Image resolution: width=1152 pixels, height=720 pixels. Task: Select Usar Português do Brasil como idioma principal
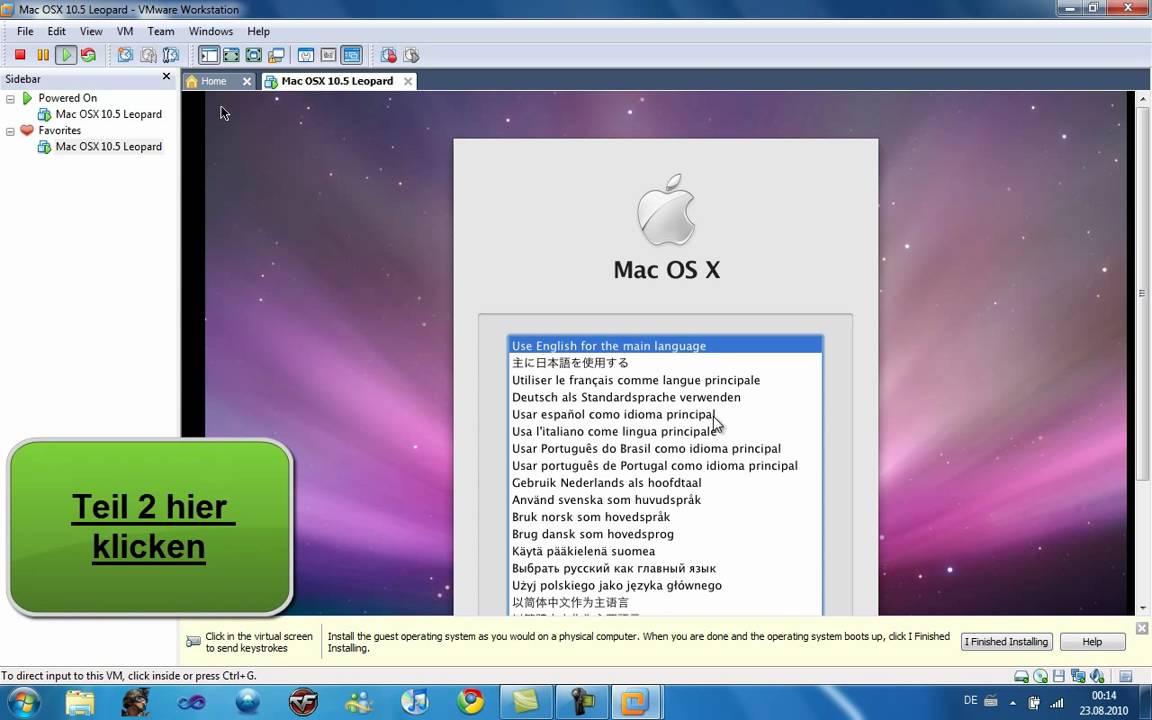tap(665, 448)
